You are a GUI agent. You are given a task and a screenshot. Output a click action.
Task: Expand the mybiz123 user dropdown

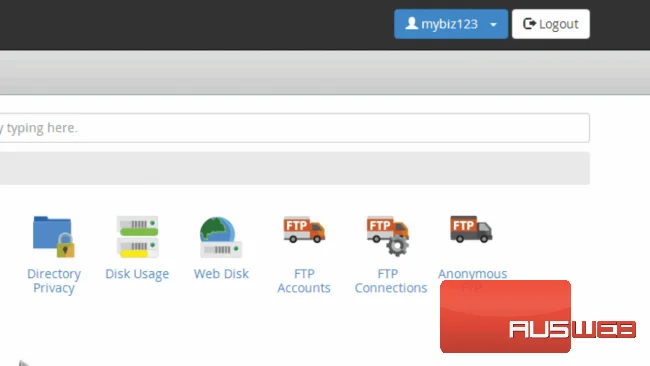(451, 24)
